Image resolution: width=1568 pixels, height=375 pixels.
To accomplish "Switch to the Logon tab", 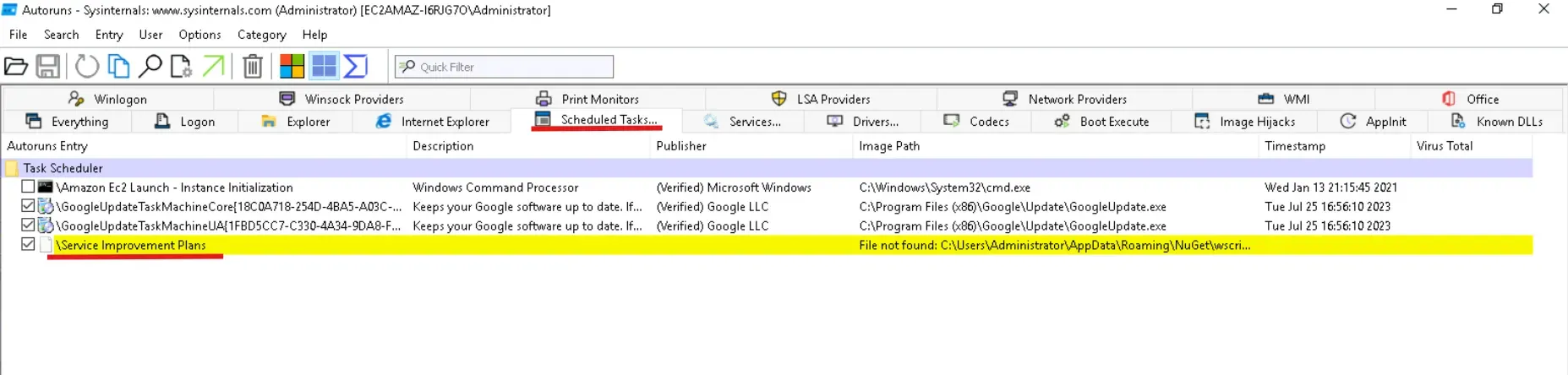I will 184,122.
